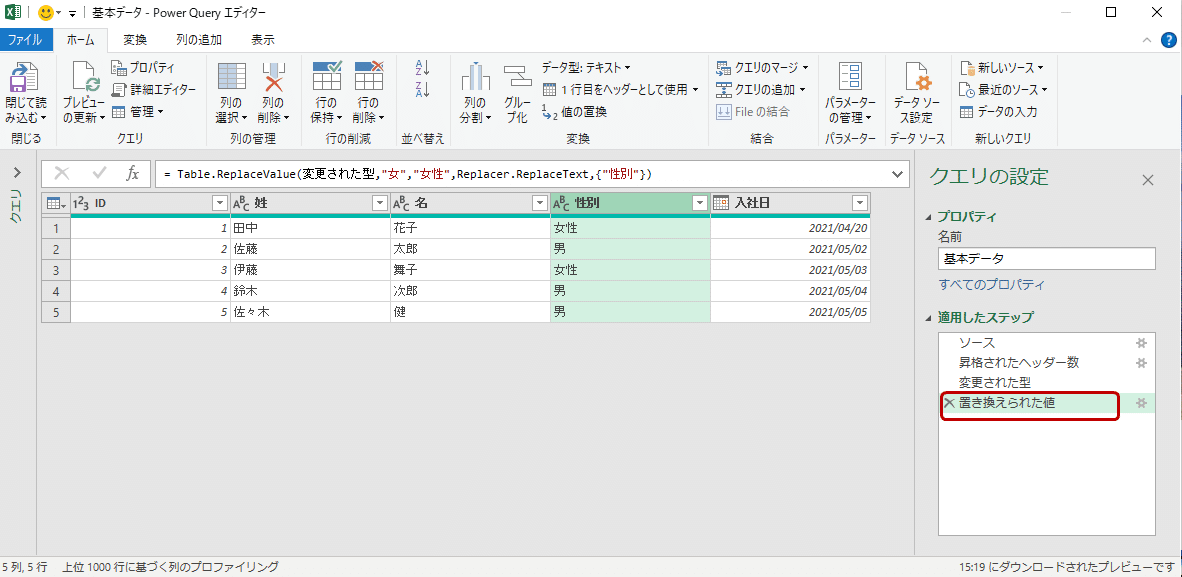This screenshot has height=577, width=1182.
Task: Open the 名 column filter dropdown
Action: click(x=539, y=203)
